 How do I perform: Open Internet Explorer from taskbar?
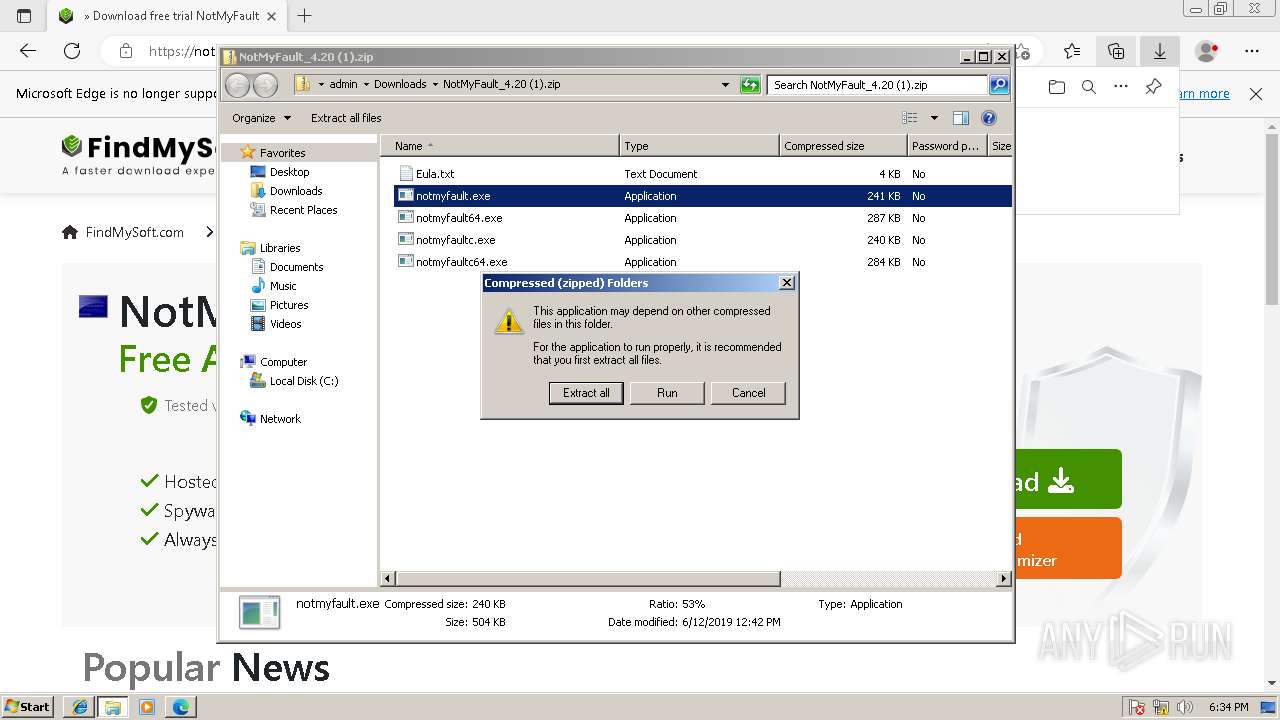[x=79, y=707]
